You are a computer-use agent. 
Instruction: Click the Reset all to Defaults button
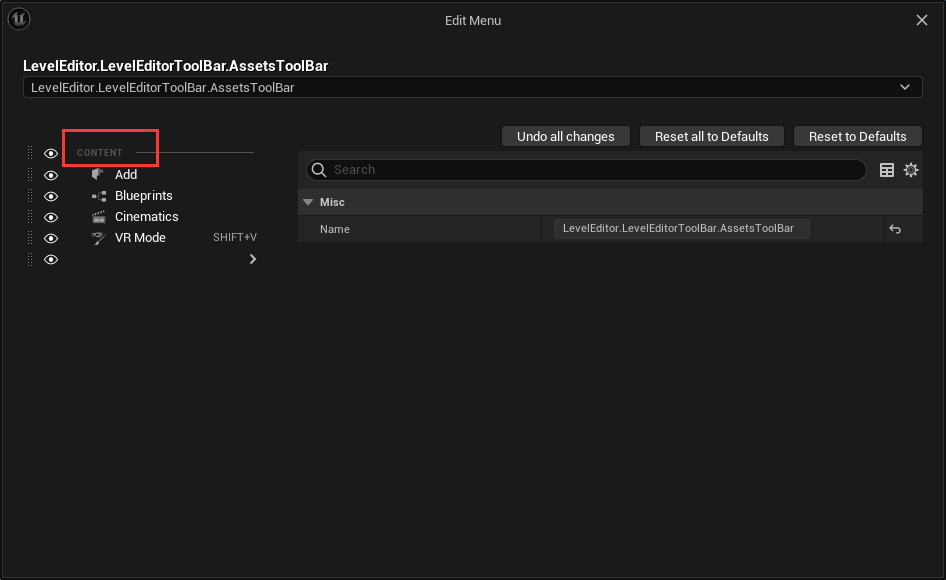pyautogui.click(x=711, y=136)
